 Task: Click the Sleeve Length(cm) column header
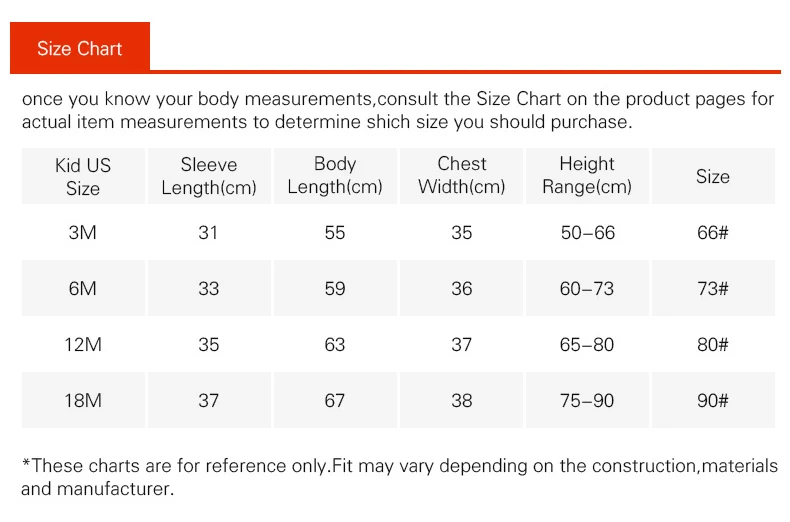tap(209, 176)
